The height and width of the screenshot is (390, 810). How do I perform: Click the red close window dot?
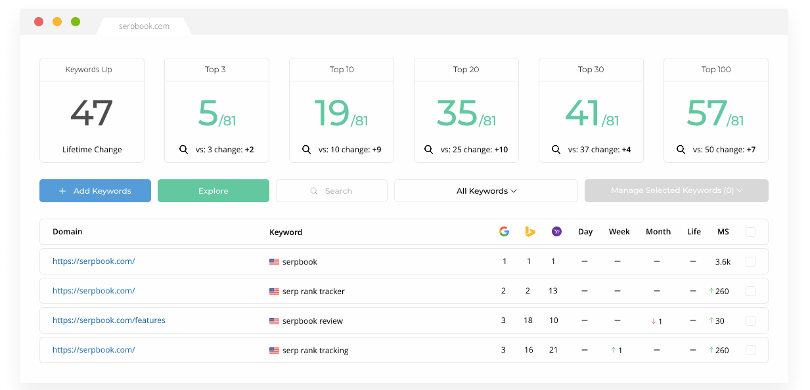point(38,22)
